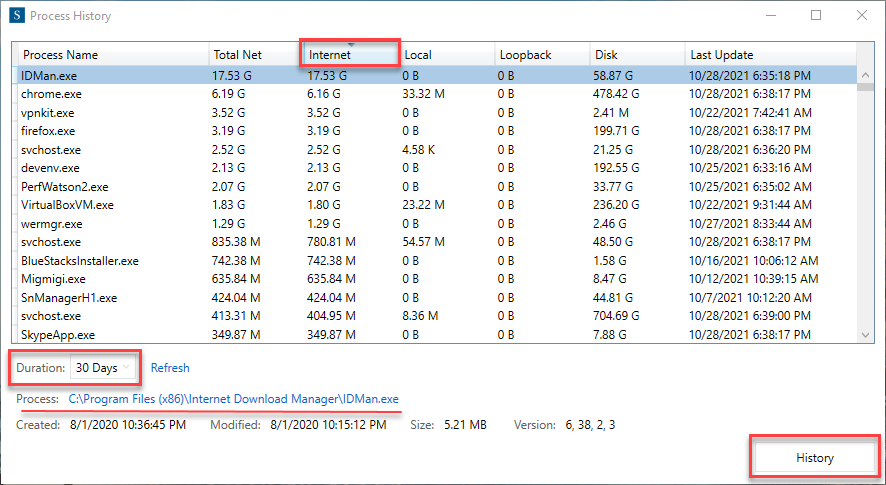Click the 704.69 G disk cell
Viewport: 886px width, 485px height.
[616, 316]
